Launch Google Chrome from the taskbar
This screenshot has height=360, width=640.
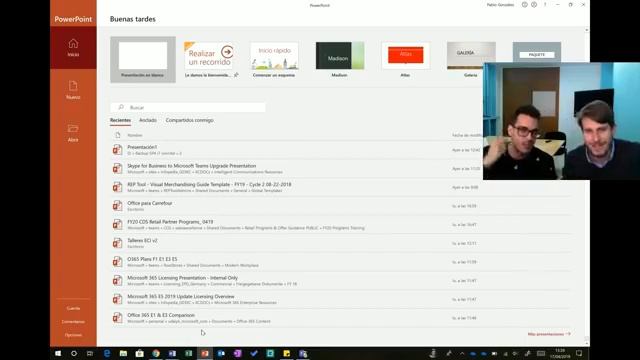(x=156, y=353)
